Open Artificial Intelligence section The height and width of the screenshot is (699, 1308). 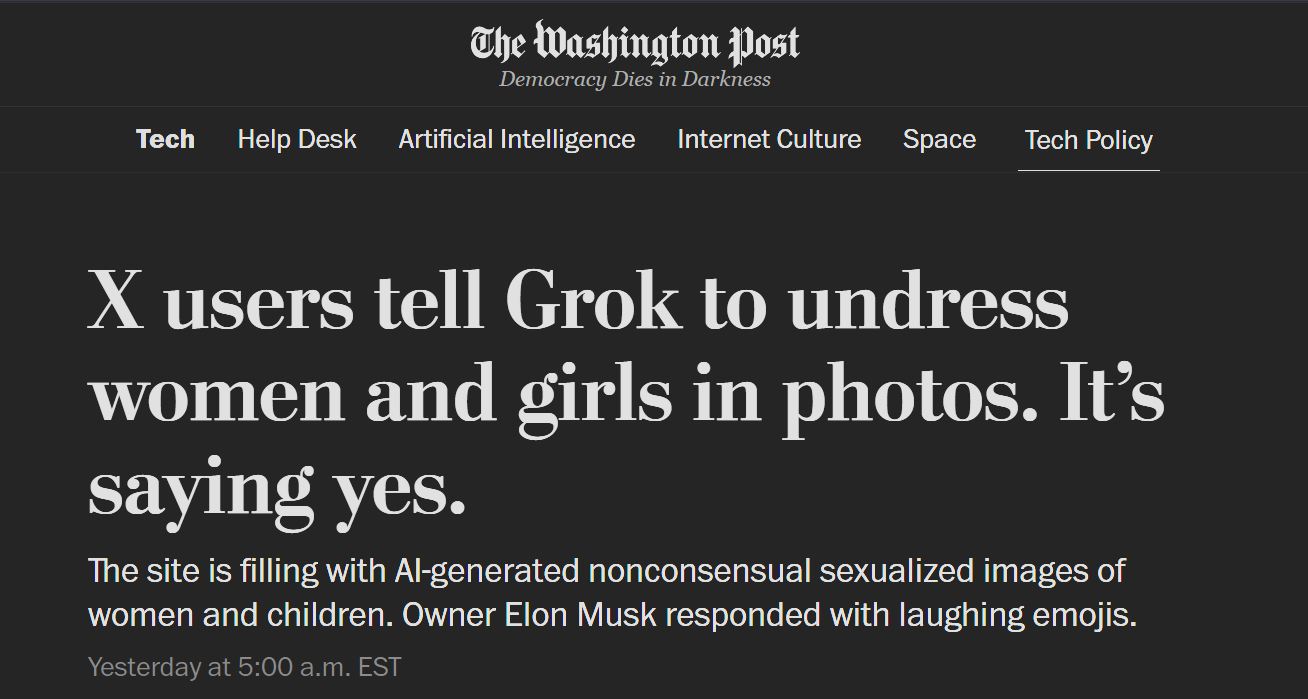(516, 139)
